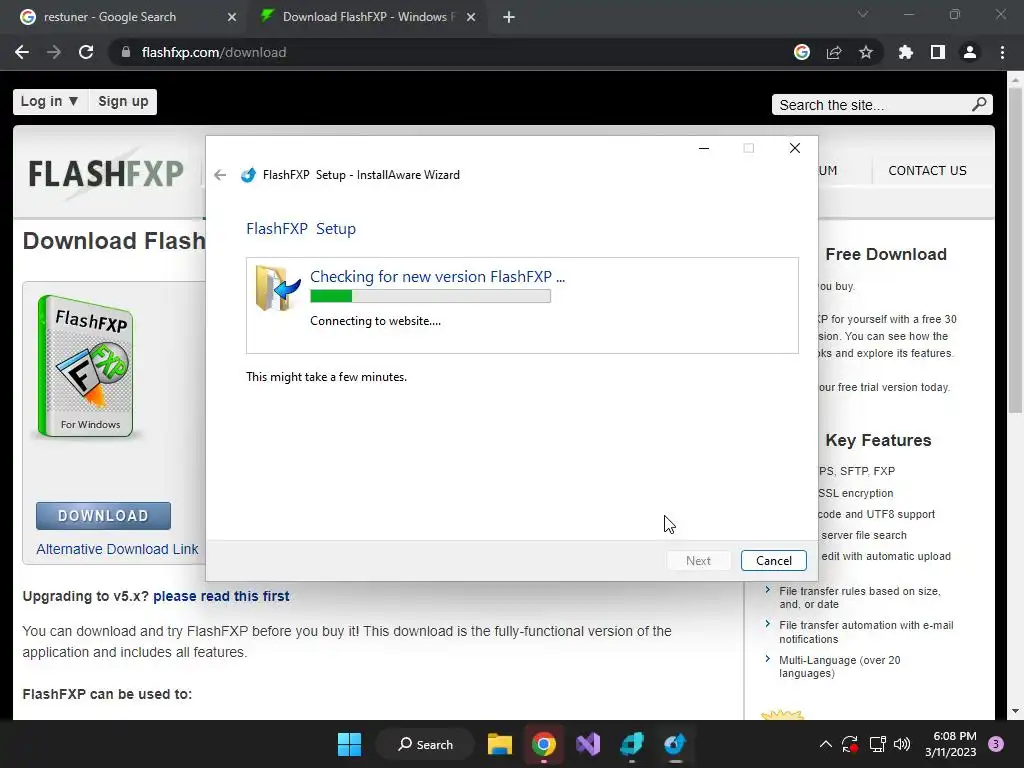Viewport: 1024px width, 768px height.
Task: Cancel the FlashFXP setup
Action: point(773,560)
